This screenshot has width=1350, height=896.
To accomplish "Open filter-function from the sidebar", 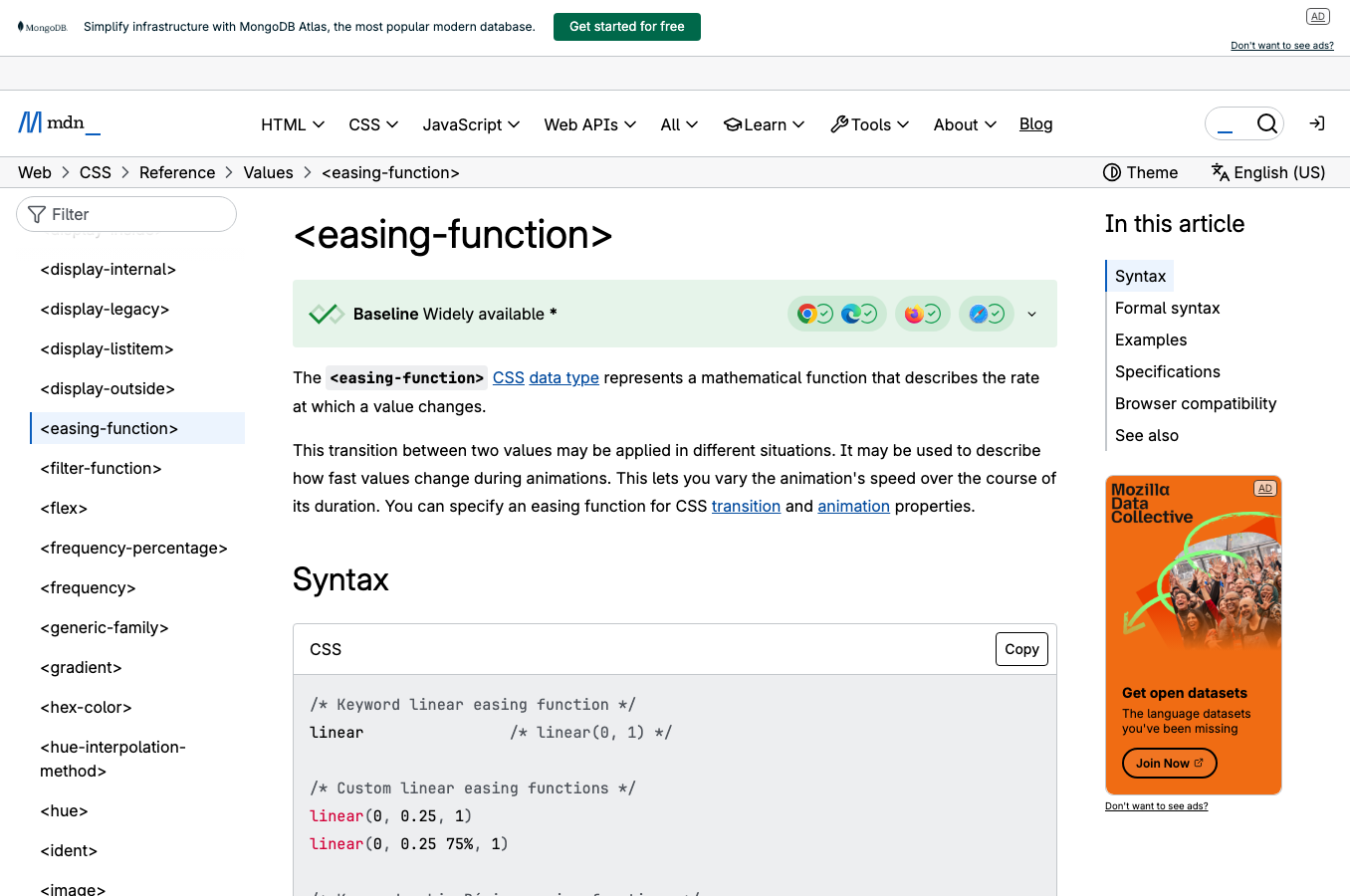I will click(x=101, y=468).
